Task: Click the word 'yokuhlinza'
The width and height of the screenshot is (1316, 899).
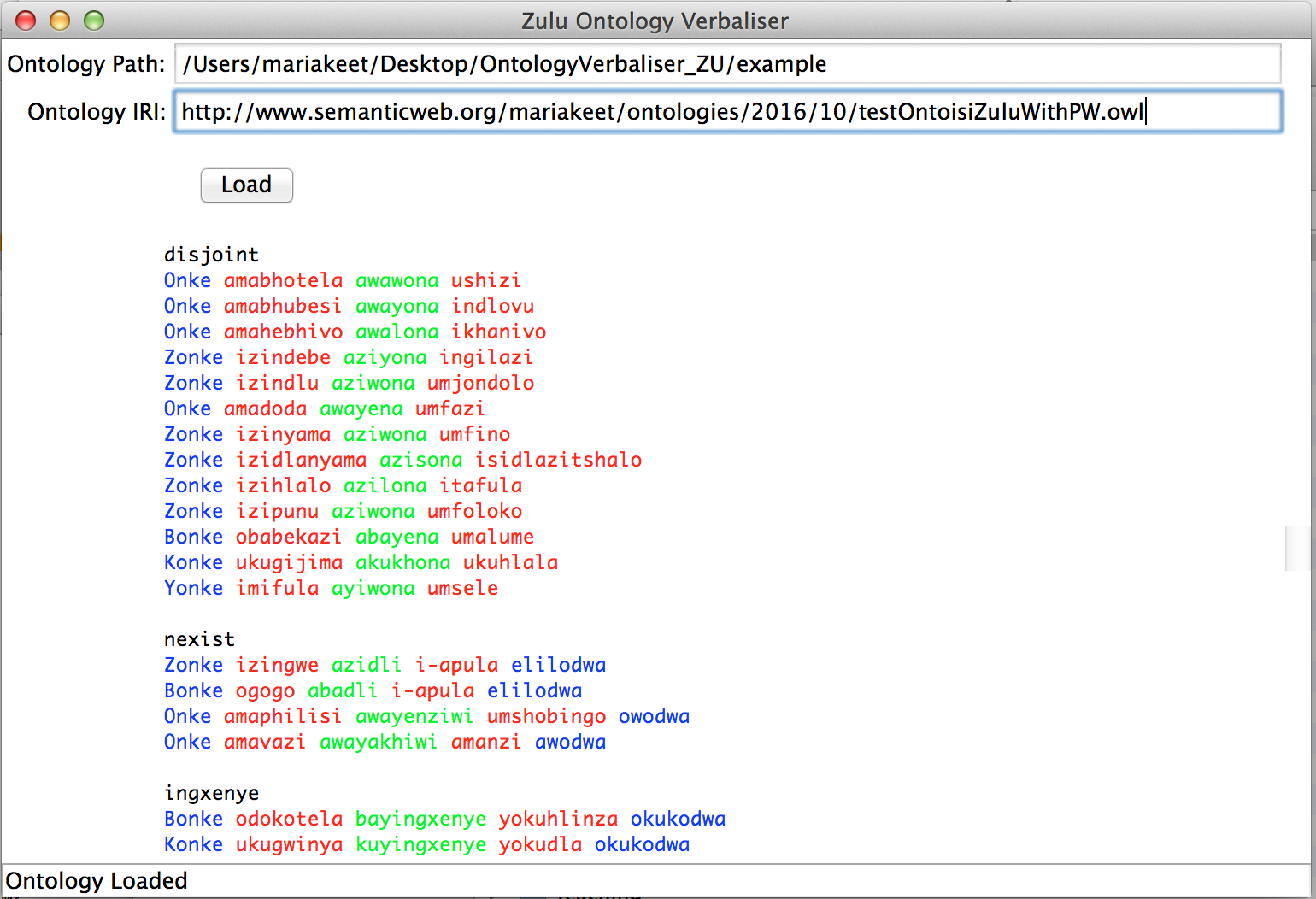Action: [x=558, y=820]
